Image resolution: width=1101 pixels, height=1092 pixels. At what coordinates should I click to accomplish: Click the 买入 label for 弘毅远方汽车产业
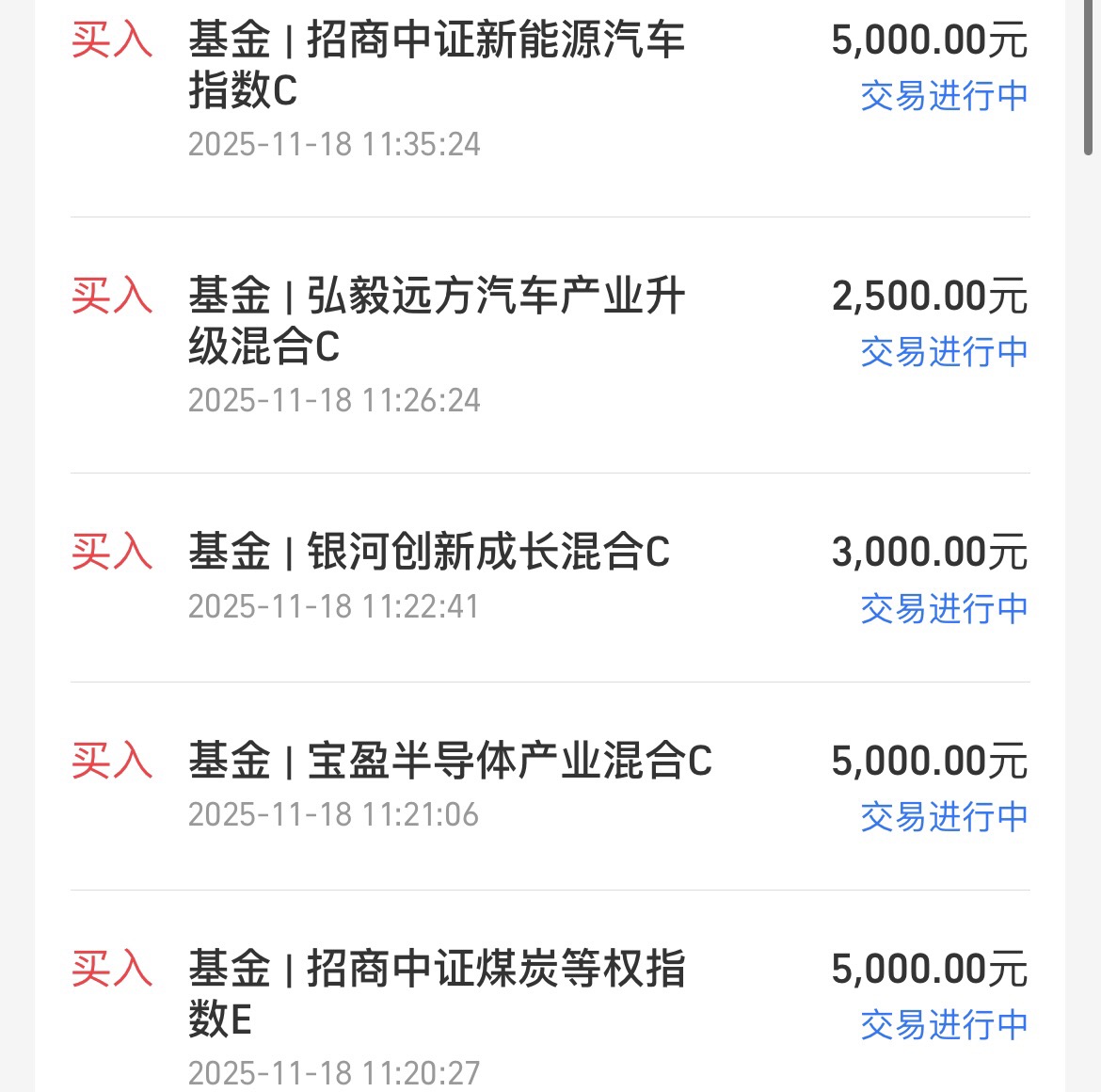[x=112, y=295]
